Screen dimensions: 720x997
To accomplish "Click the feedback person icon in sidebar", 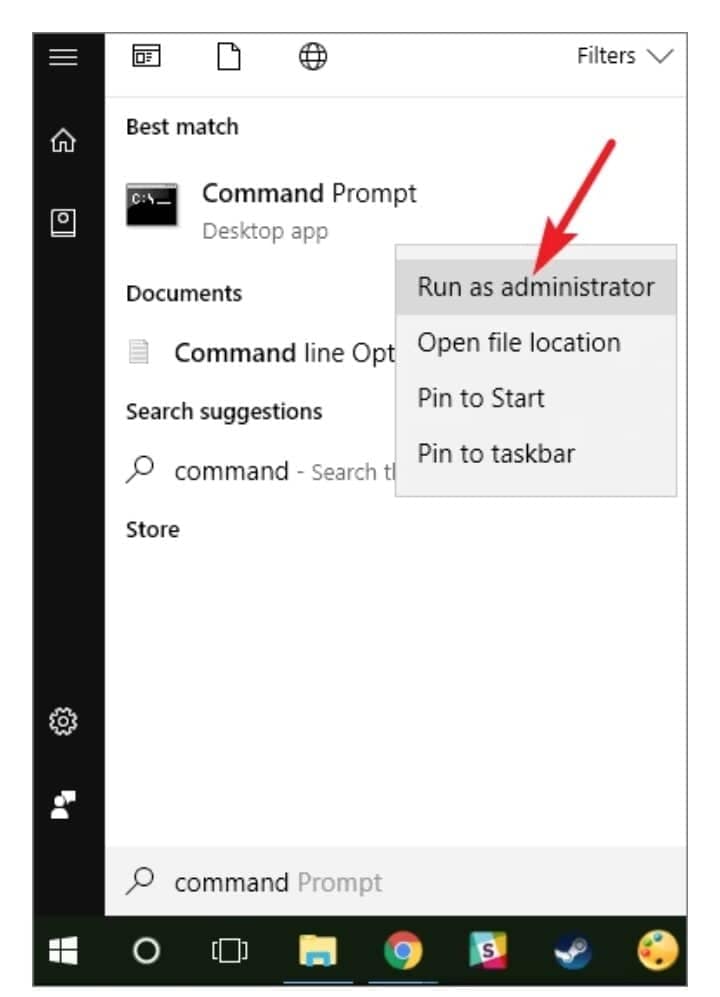I will click(65, 802).
